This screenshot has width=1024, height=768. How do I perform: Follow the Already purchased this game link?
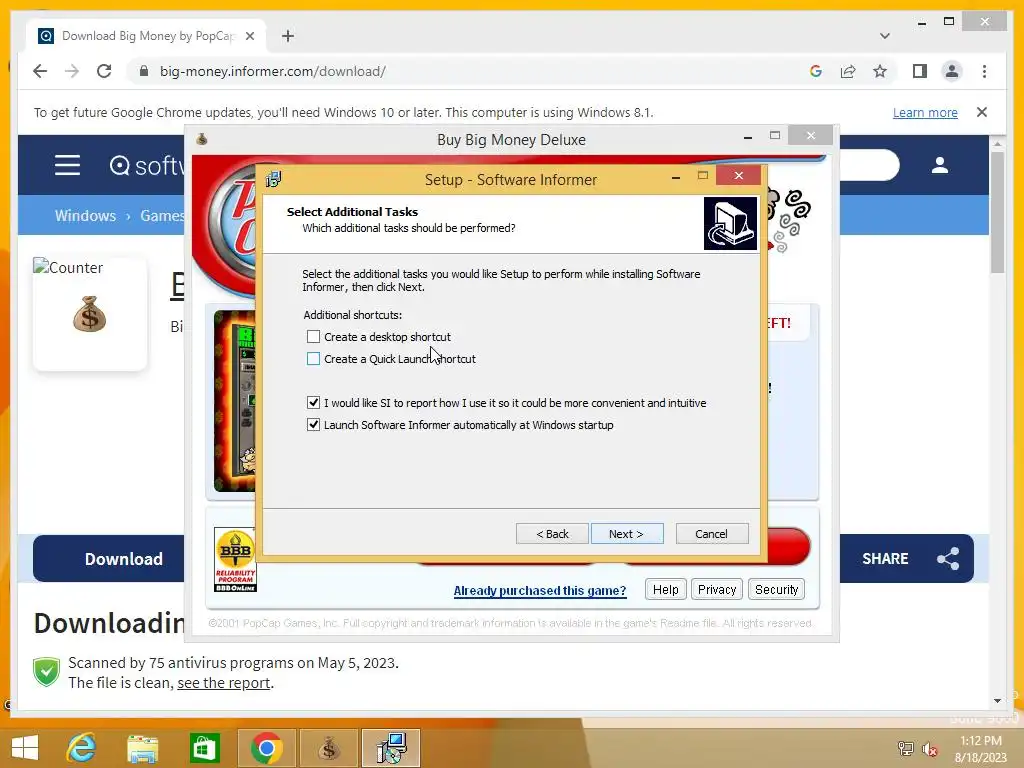click(540, 591)
